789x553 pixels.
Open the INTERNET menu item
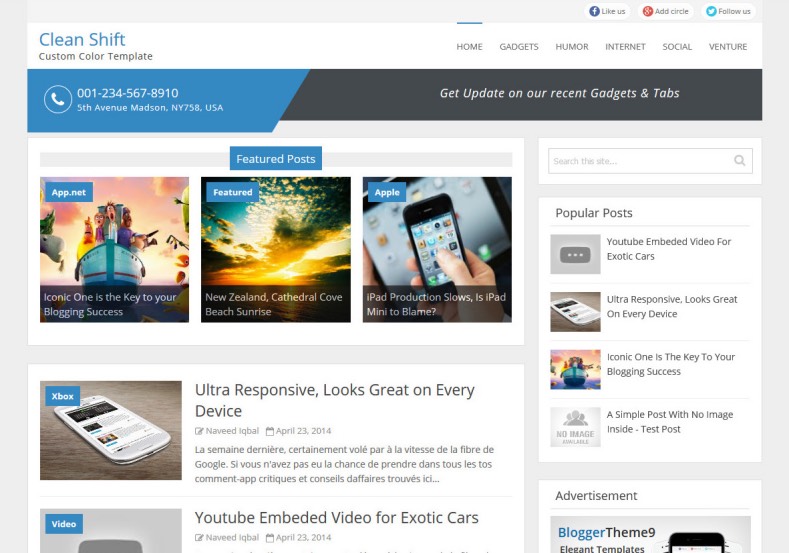pos(625,47)
